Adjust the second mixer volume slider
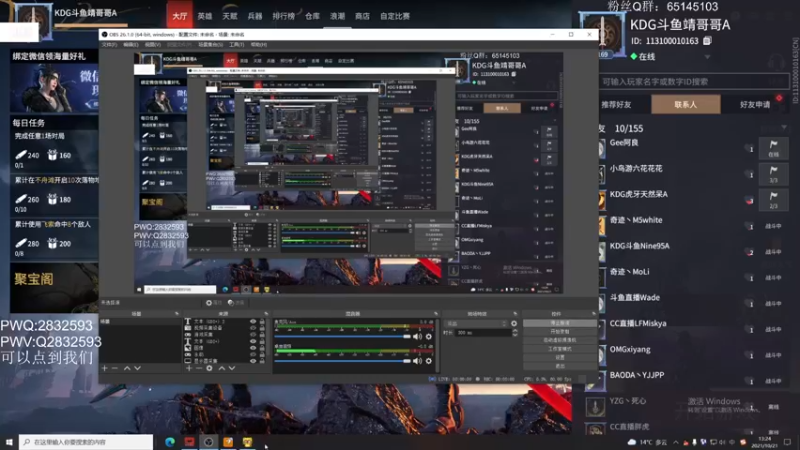This screenshot has height=450, width=800. pyautogui.click(x=342, y=361)
